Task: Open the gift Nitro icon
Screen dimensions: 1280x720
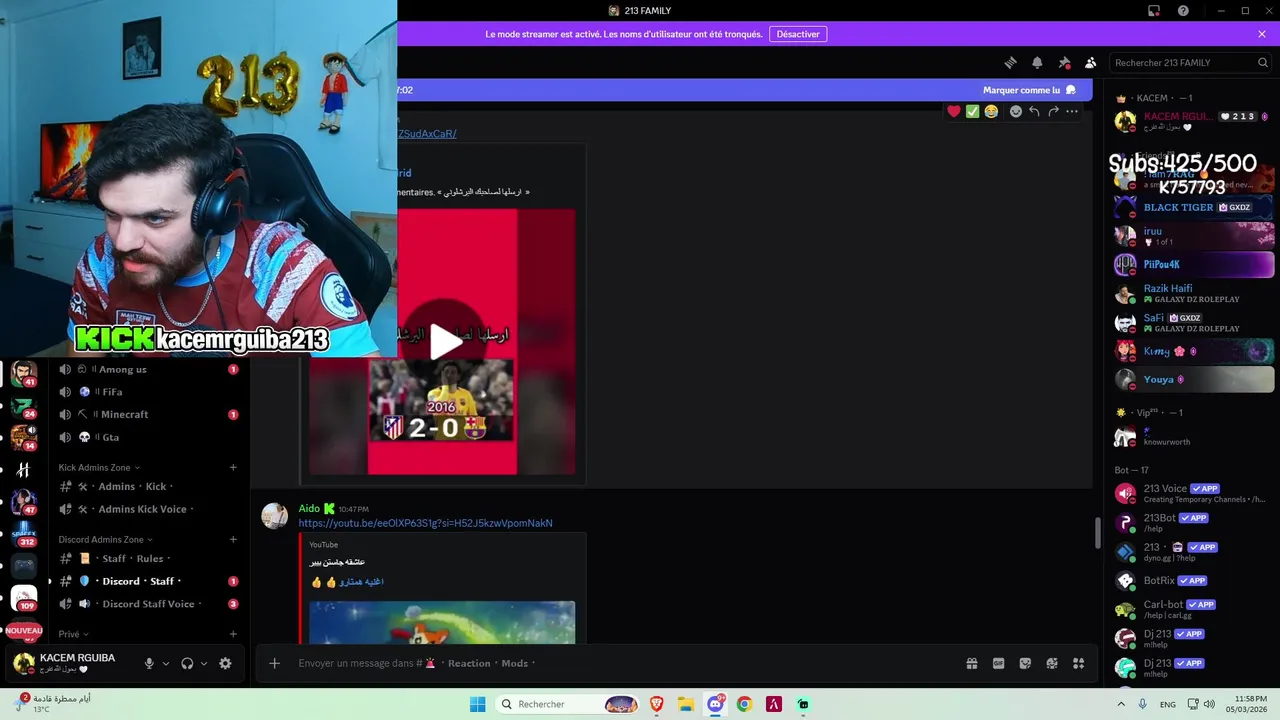Action: point(971,663)
